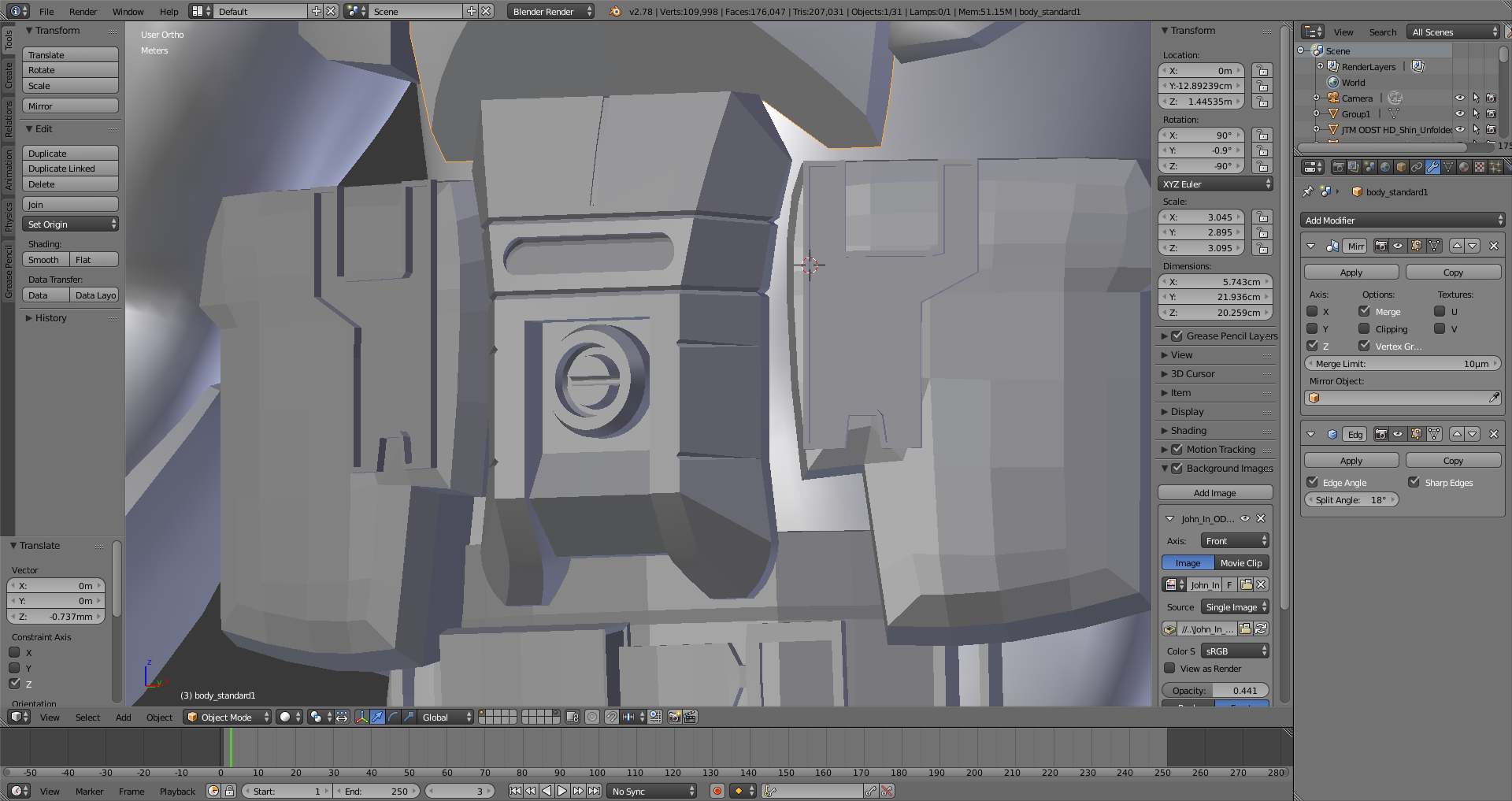This screenshot has width=1512, height=801.
Task: Open the Modifiers properties tab (wrench icon)
Action: 1432,167
